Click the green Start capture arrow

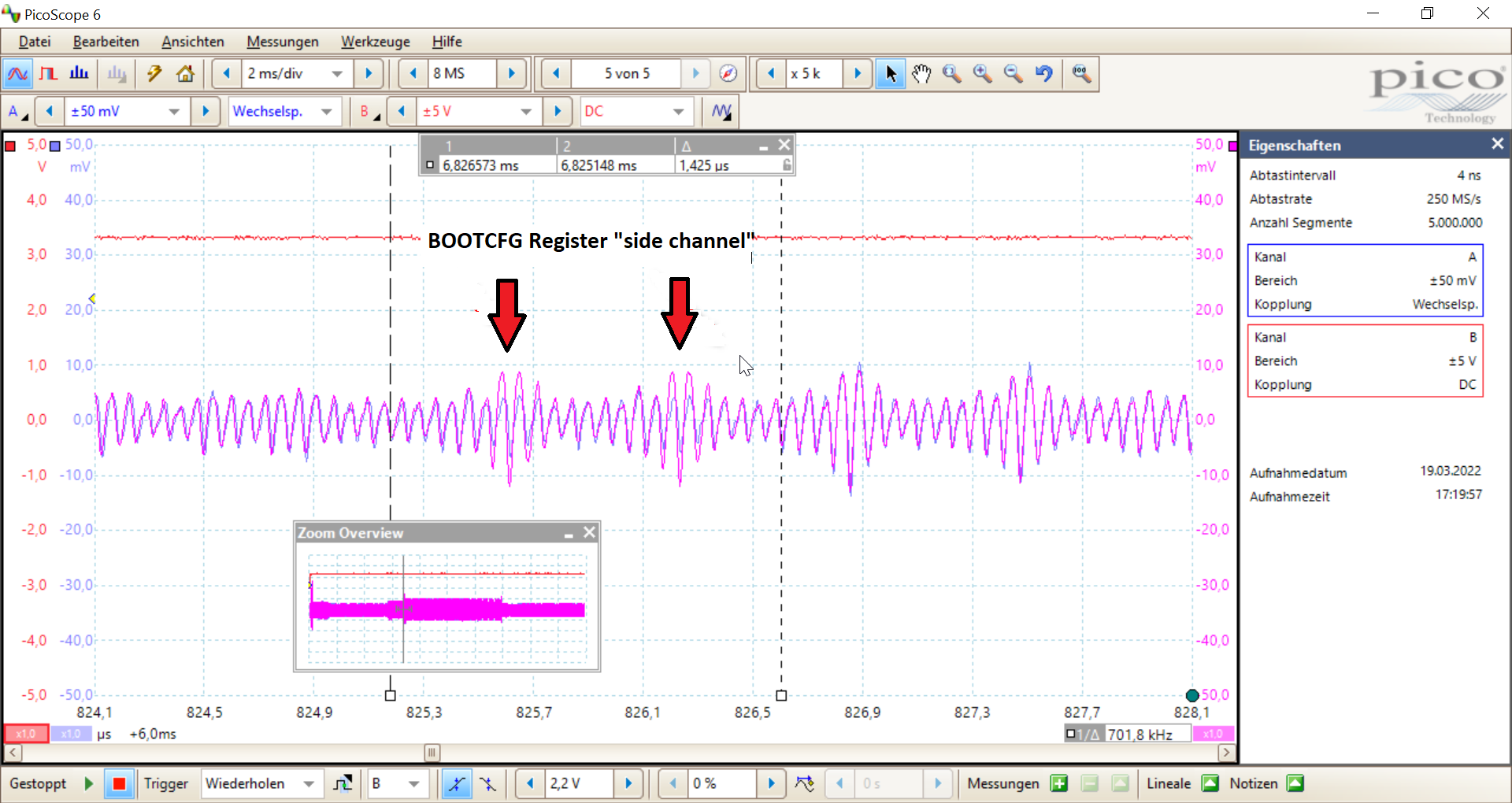pos(89,783)
